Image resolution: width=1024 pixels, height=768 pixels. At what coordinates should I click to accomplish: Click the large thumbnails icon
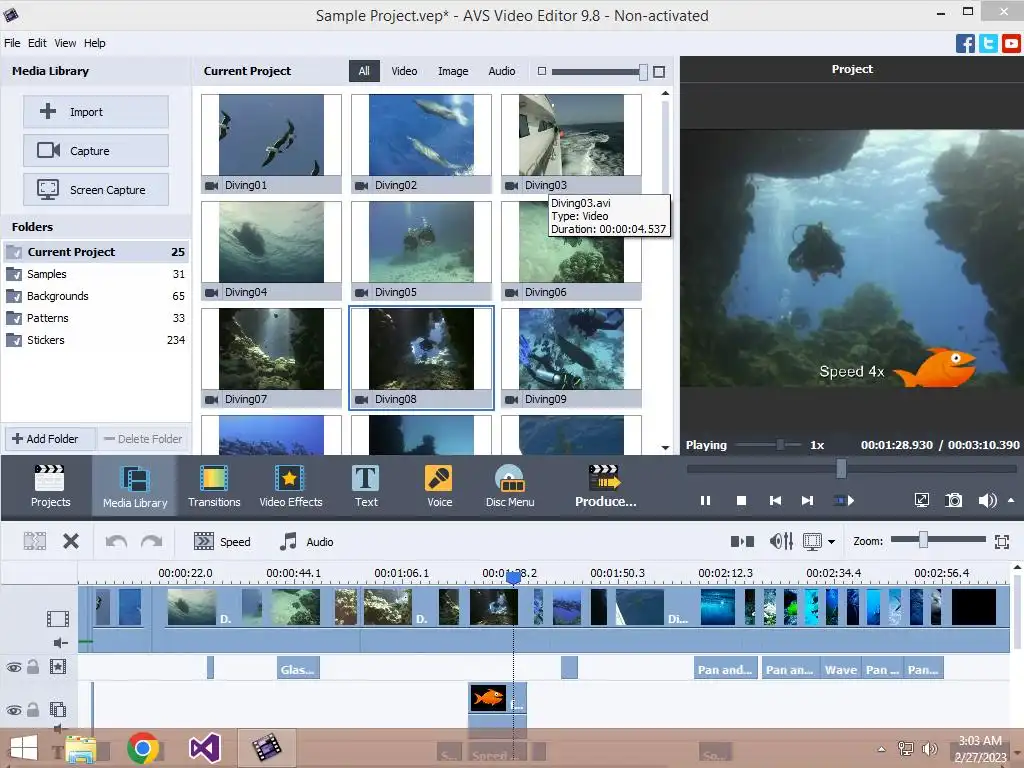(x=659, y=72)
